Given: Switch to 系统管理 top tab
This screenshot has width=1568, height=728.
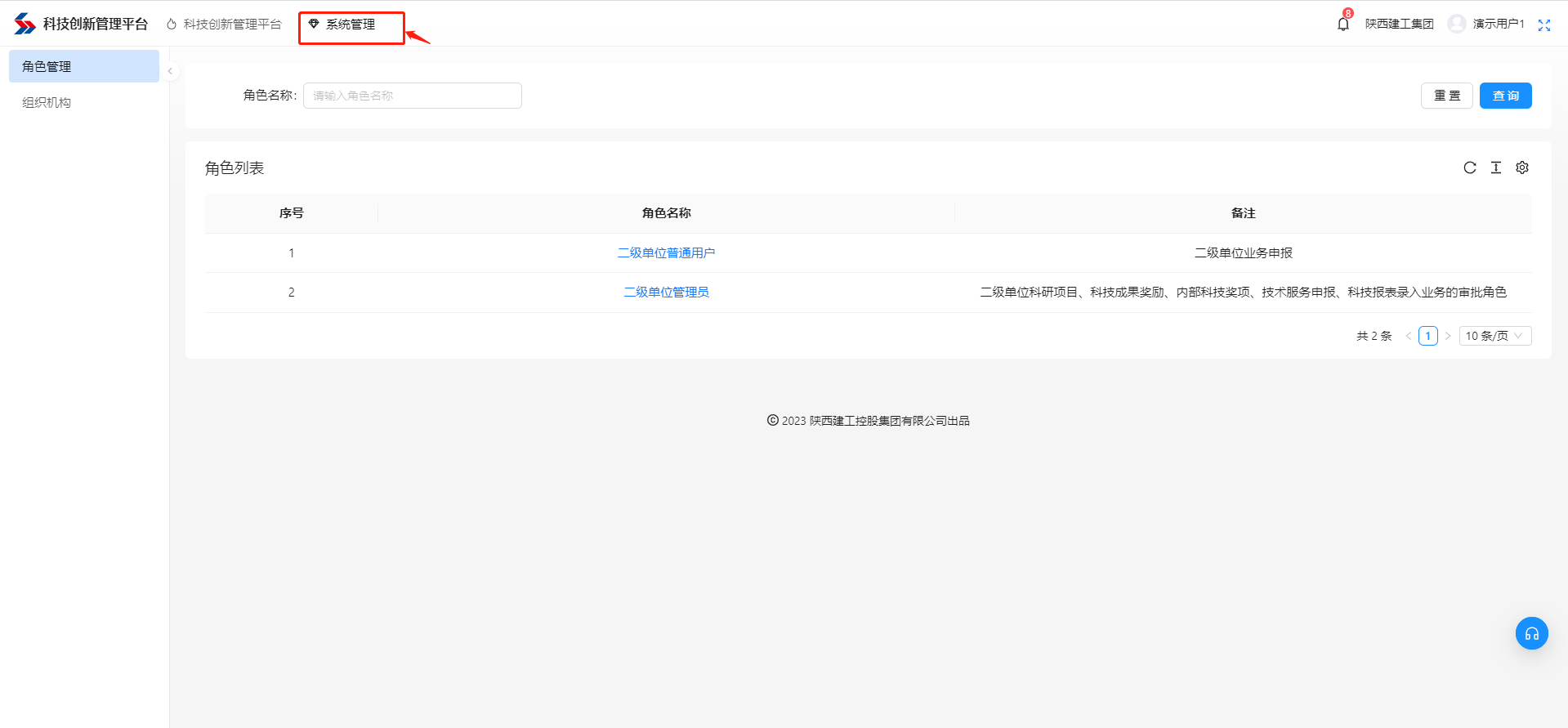Looking at the screenshot, I should pos(351,25).
